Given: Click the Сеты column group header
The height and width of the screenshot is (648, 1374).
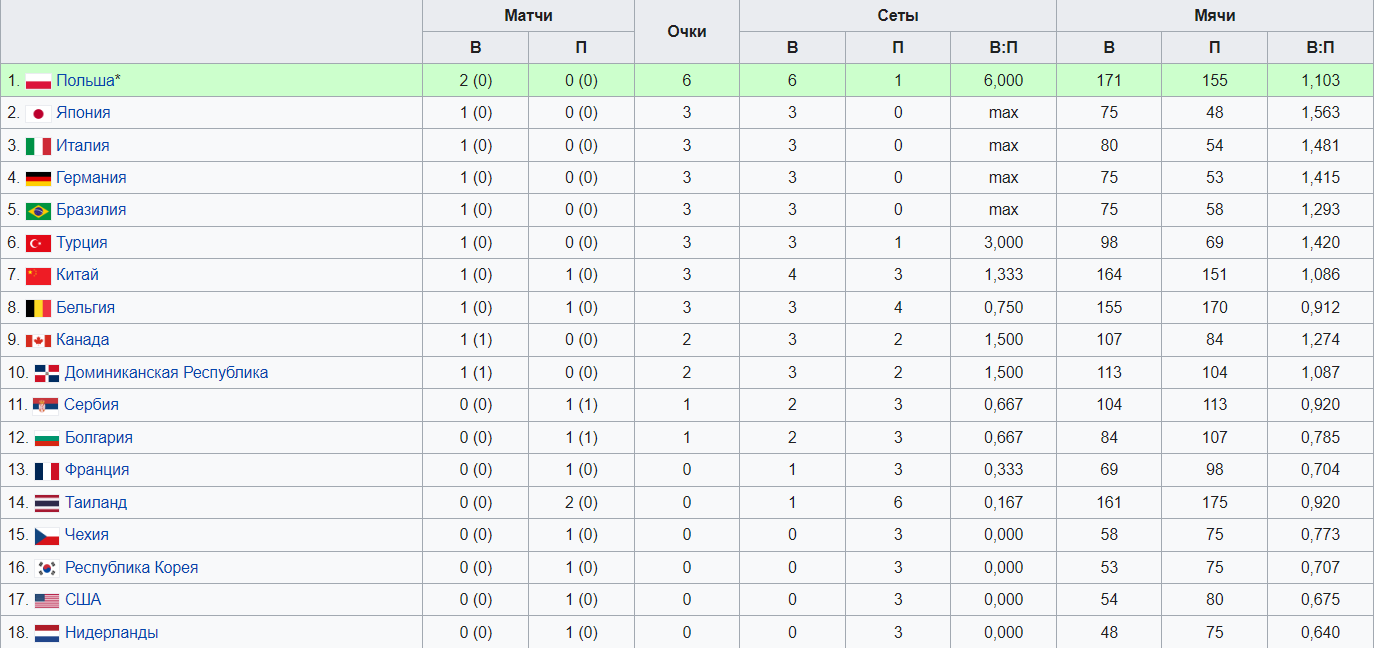Looking at the screenshot, I should 897,16.
